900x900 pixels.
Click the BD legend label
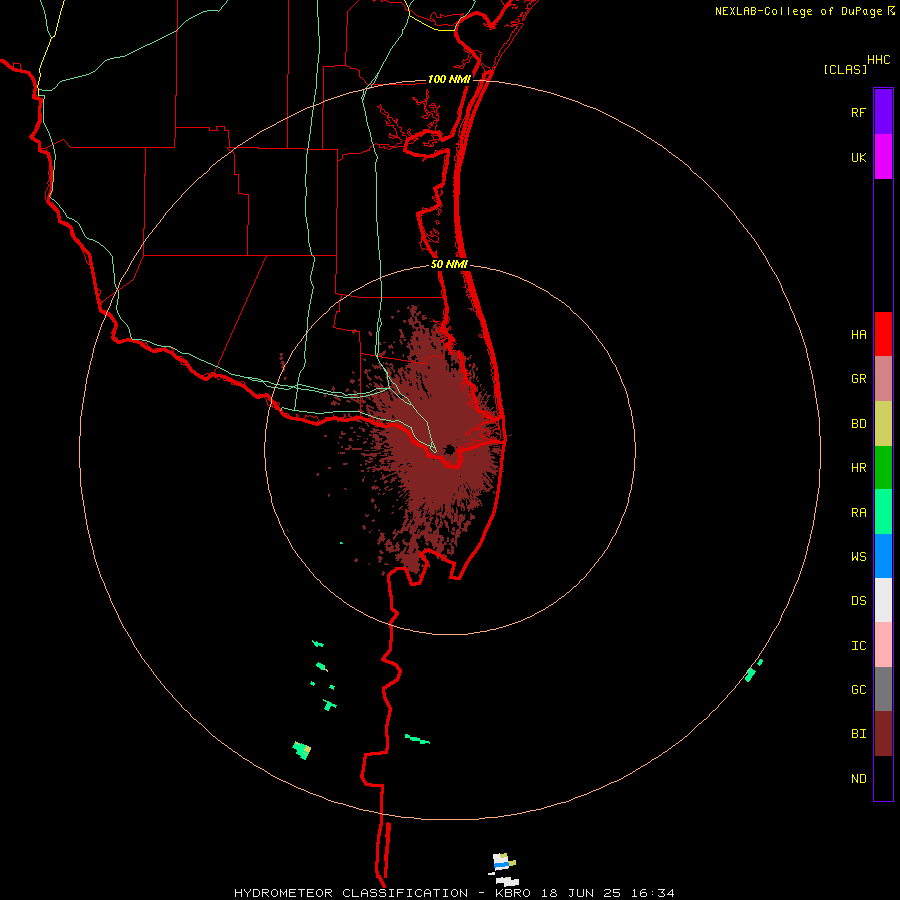coord(858,424)
